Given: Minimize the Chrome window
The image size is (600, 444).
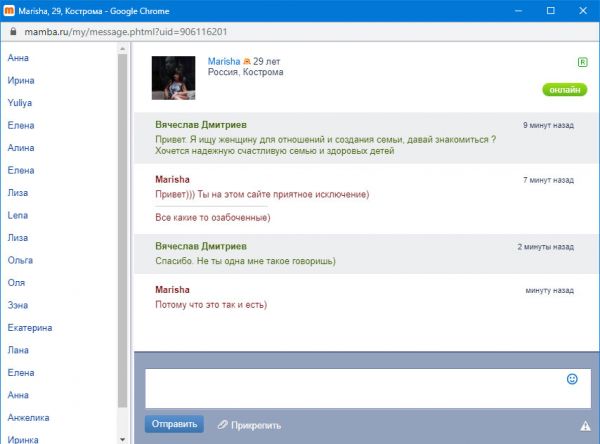Looking at the screenshot, I should pyautogui.click(x=518, y=11).
